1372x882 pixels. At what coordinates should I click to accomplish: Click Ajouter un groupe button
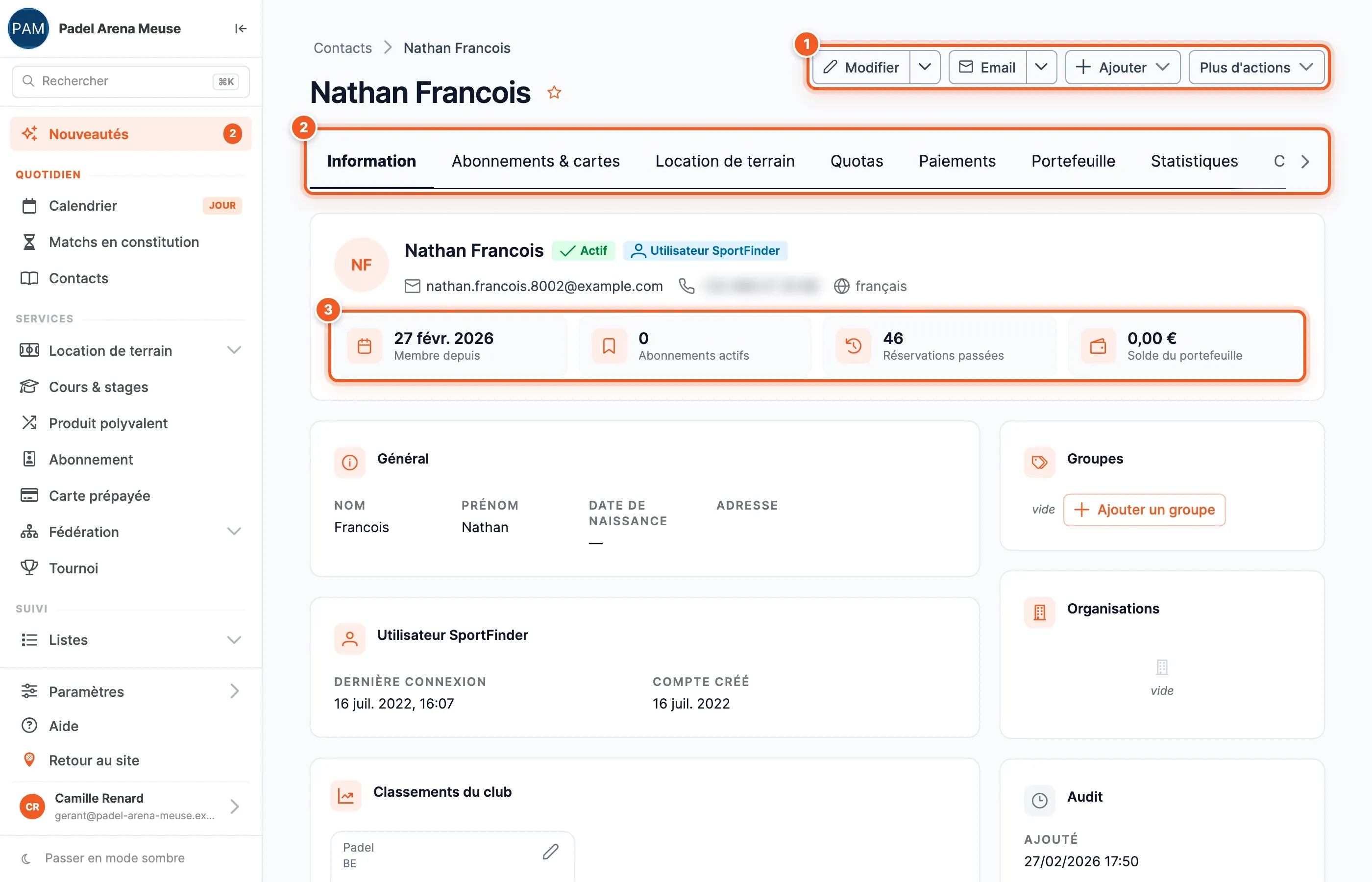(1144, 509)
